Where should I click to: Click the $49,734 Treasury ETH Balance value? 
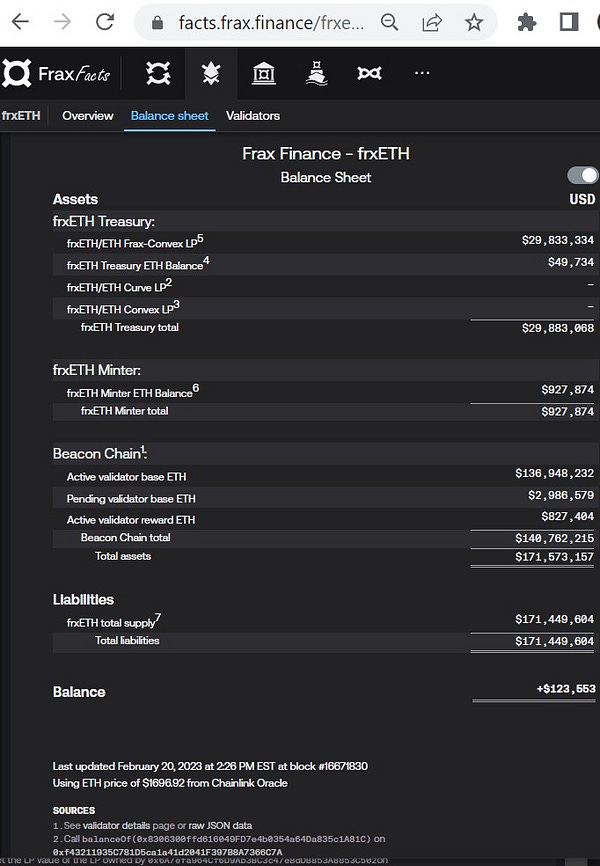(571, 262)
